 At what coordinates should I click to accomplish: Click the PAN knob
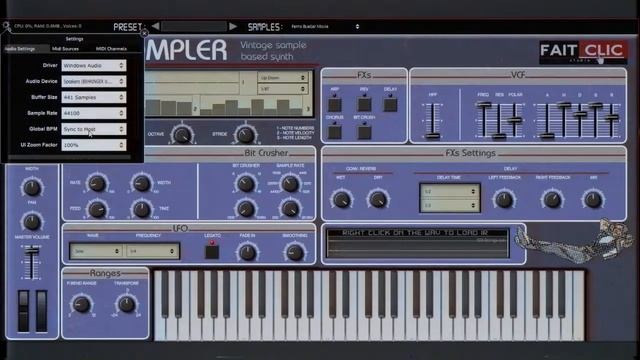pyautogui.click(x=31, y=222)
